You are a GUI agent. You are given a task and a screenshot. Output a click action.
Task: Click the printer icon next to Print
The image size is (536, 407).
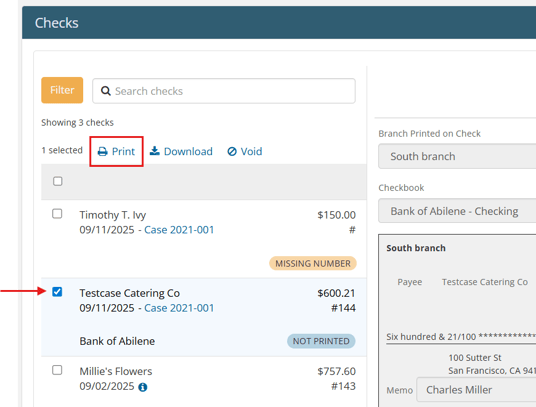coord(103,151)
